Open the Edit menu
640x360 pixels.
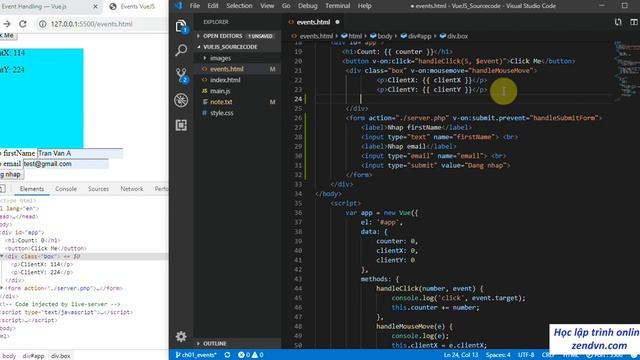213,6
